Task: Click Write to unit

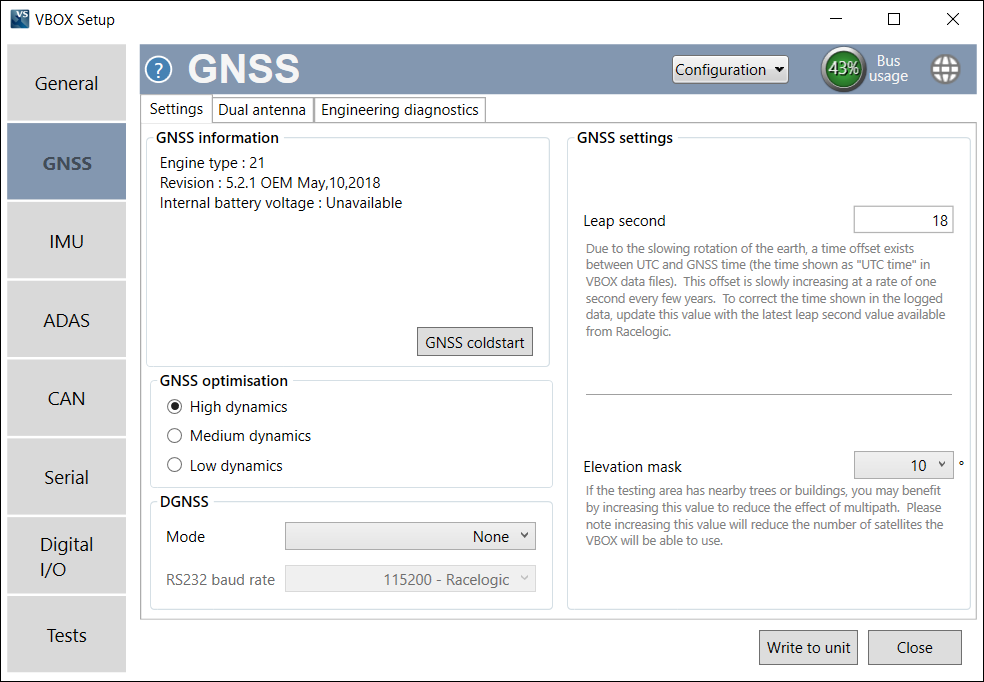Action: pos(808,647)
